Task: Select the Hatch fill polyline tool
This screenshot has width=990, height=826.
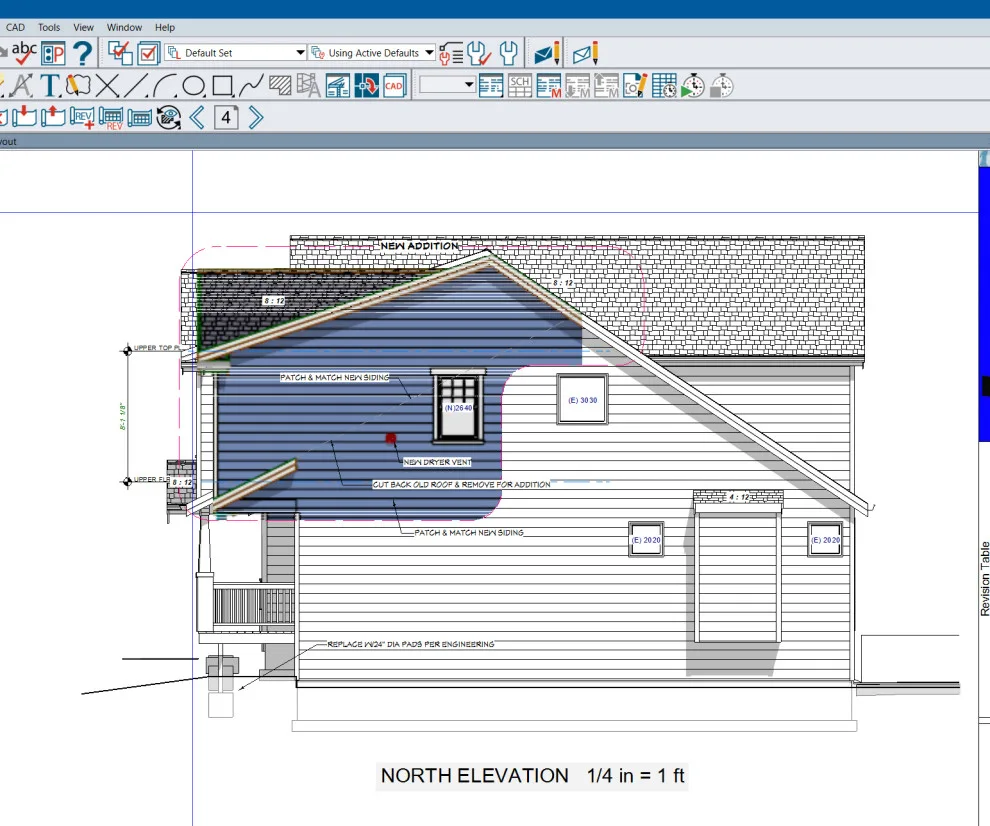Action: tap(280, 85)
